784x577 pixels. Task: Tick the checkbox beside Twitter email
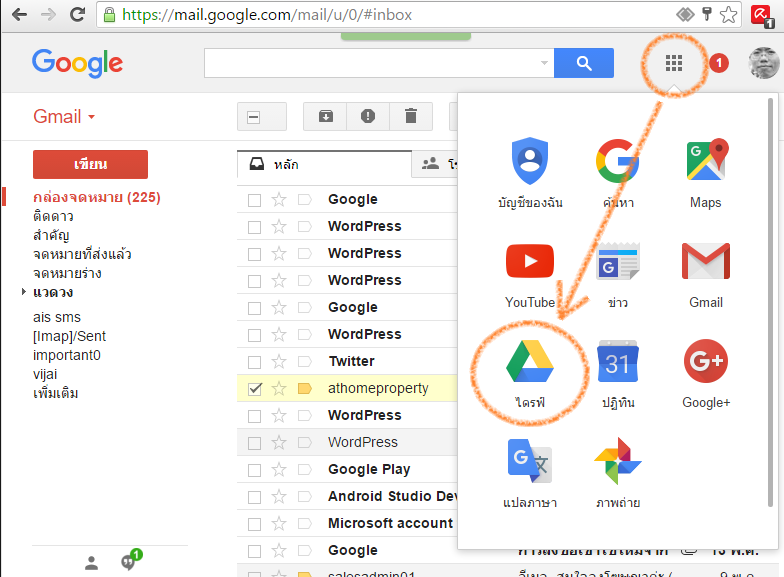(254, 362)
